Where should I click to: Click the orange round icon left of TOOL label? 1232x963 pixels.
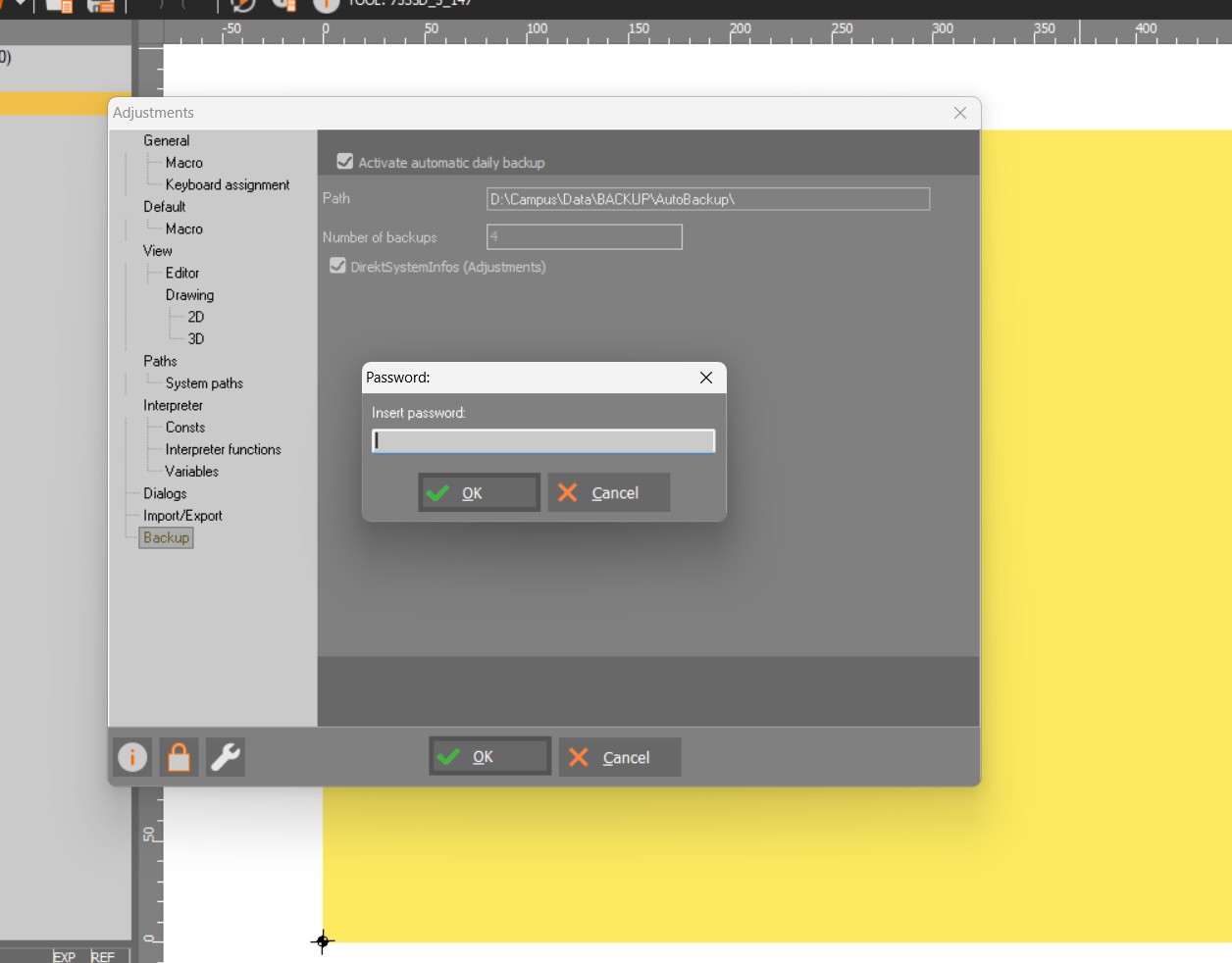coord(326,5)
